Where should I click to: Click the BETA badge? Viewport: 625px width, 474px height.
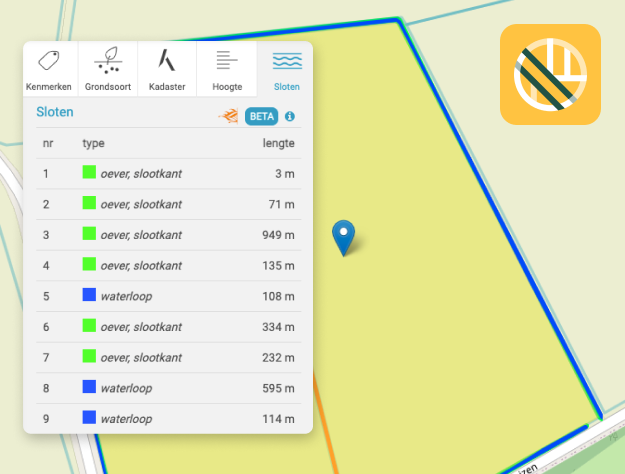pos(261,116)
